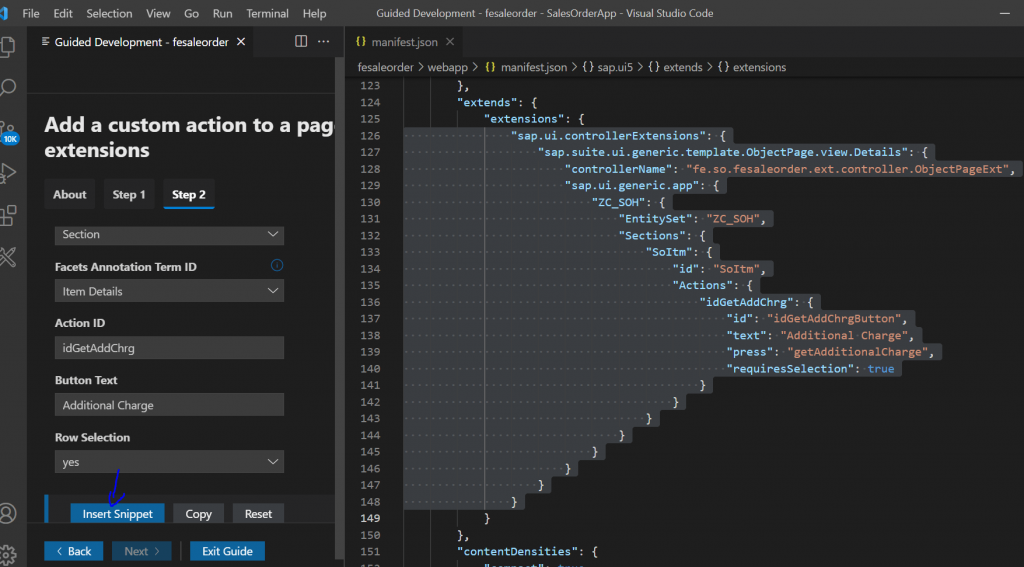This screenshot has height=567, width=1024.
Task: Switch to the Step 1 tab
Action: tap(129, 194)
